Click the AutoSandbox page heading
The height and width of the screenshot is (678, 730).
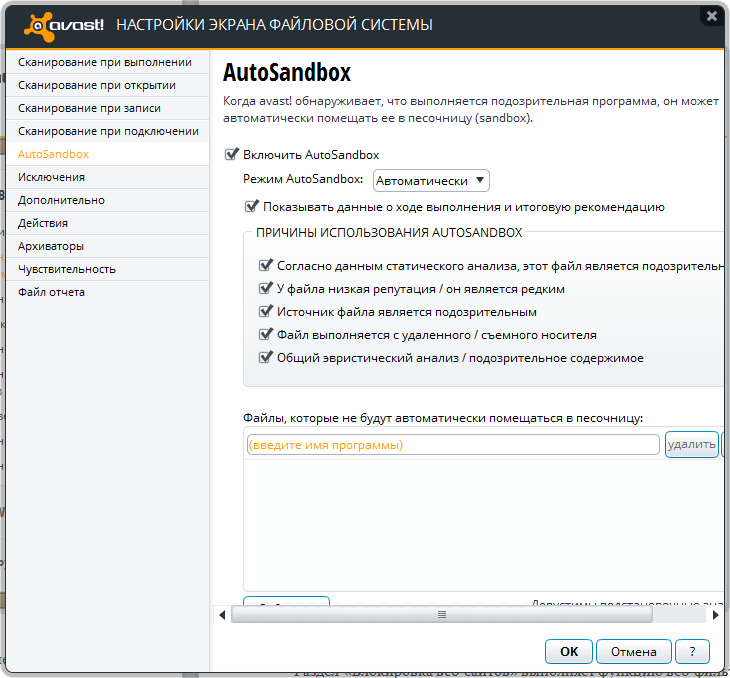pos(287,73)
